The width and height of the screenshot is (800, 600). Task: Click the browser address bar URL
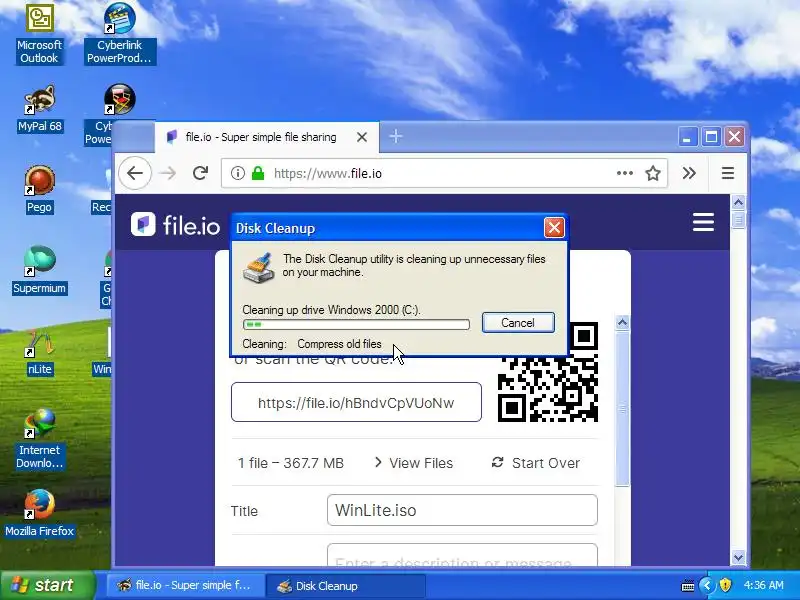(x=328, y=173)
